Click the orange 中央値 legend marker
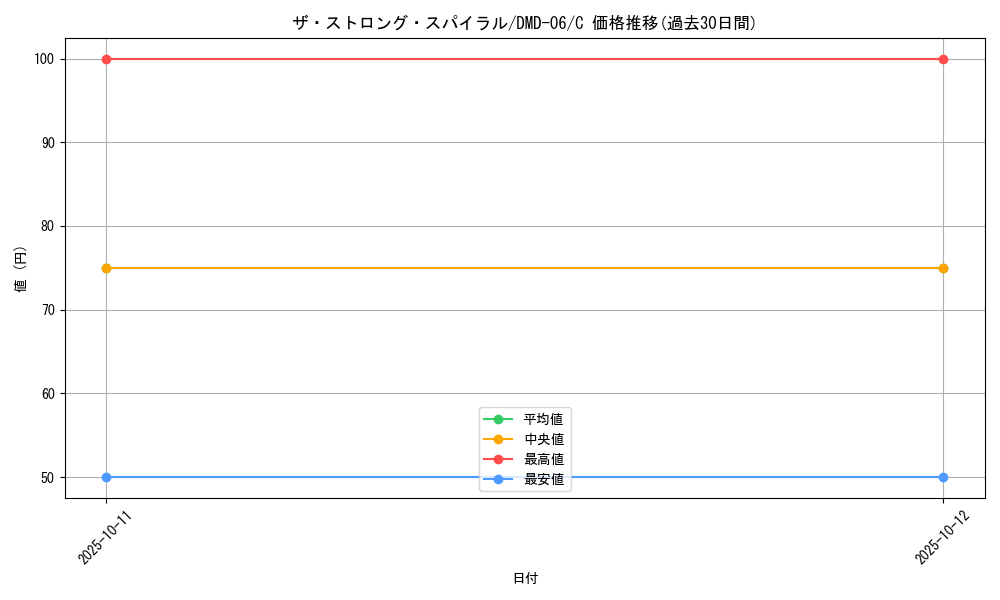Screen dimensions: 1000x600 pos(498,439)
